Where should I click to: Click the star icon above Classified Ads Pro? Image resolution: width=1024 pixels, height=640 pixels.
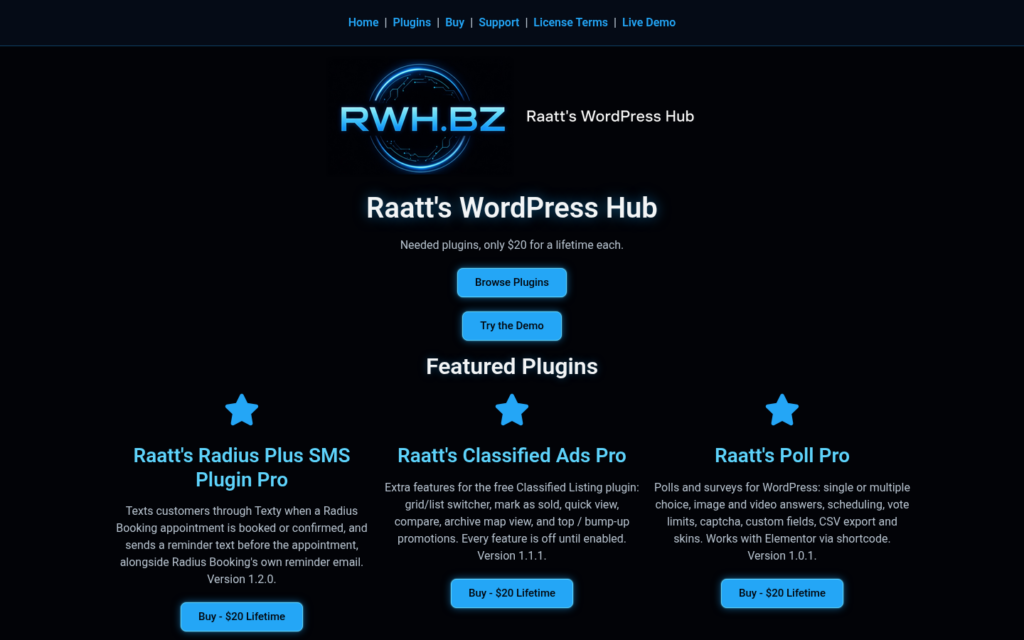pos(512,410)
